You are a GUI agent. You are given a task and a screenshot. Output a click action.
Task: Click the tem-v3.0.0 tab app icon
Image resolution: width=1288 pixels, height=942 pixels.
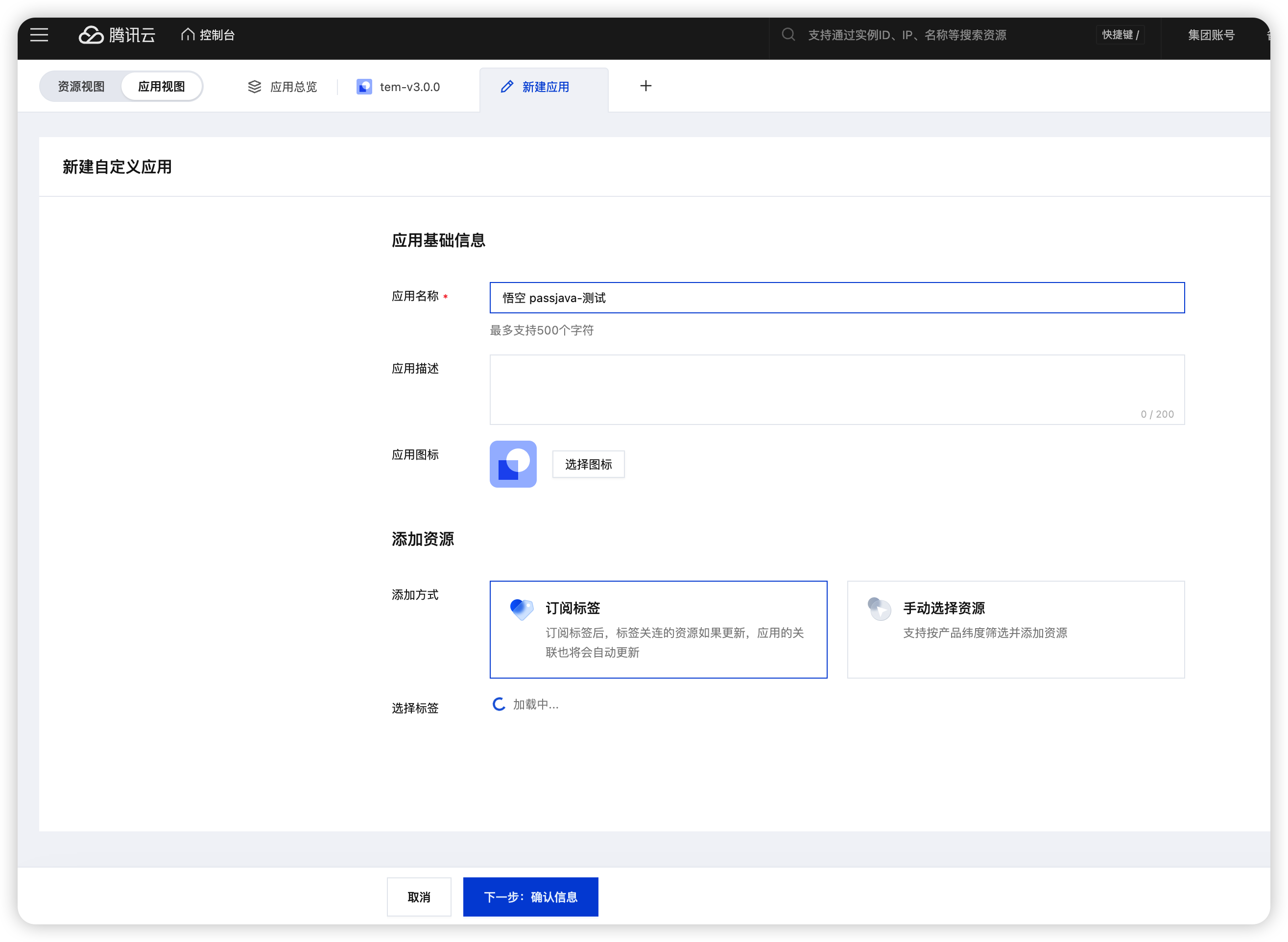click(364, 87)
